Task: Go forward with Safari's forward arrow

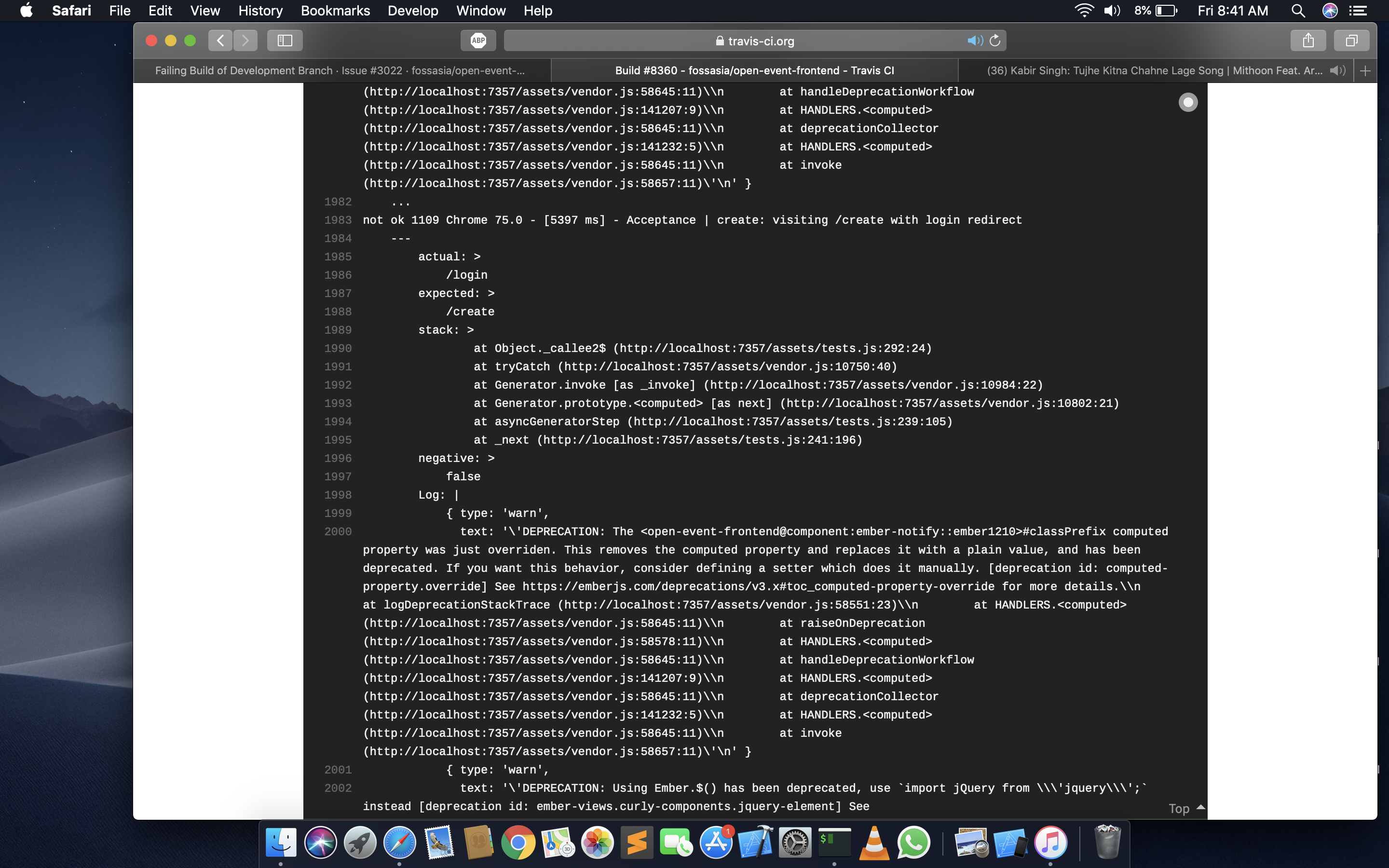Action: [245, 41]
